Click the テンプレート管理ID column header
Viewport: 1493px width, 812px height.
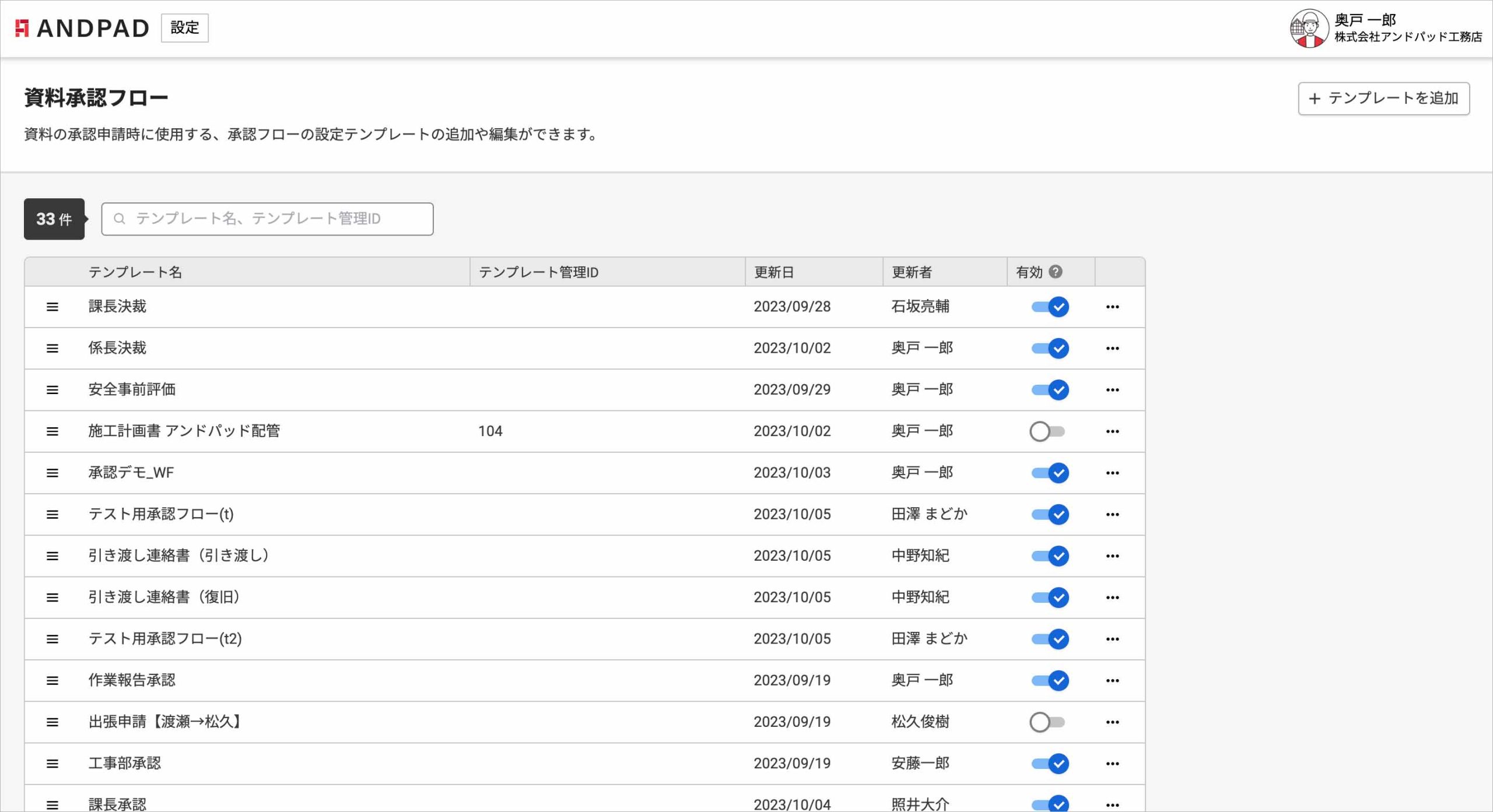pyautogui.click(x=538, y=272)
